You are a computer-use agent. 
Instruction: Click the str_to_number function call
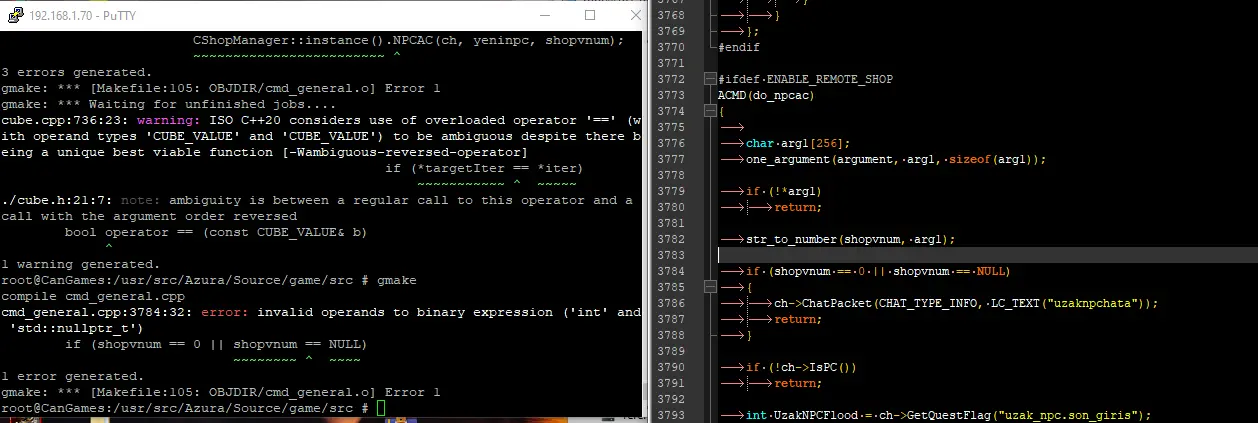(x=792, y=239)
